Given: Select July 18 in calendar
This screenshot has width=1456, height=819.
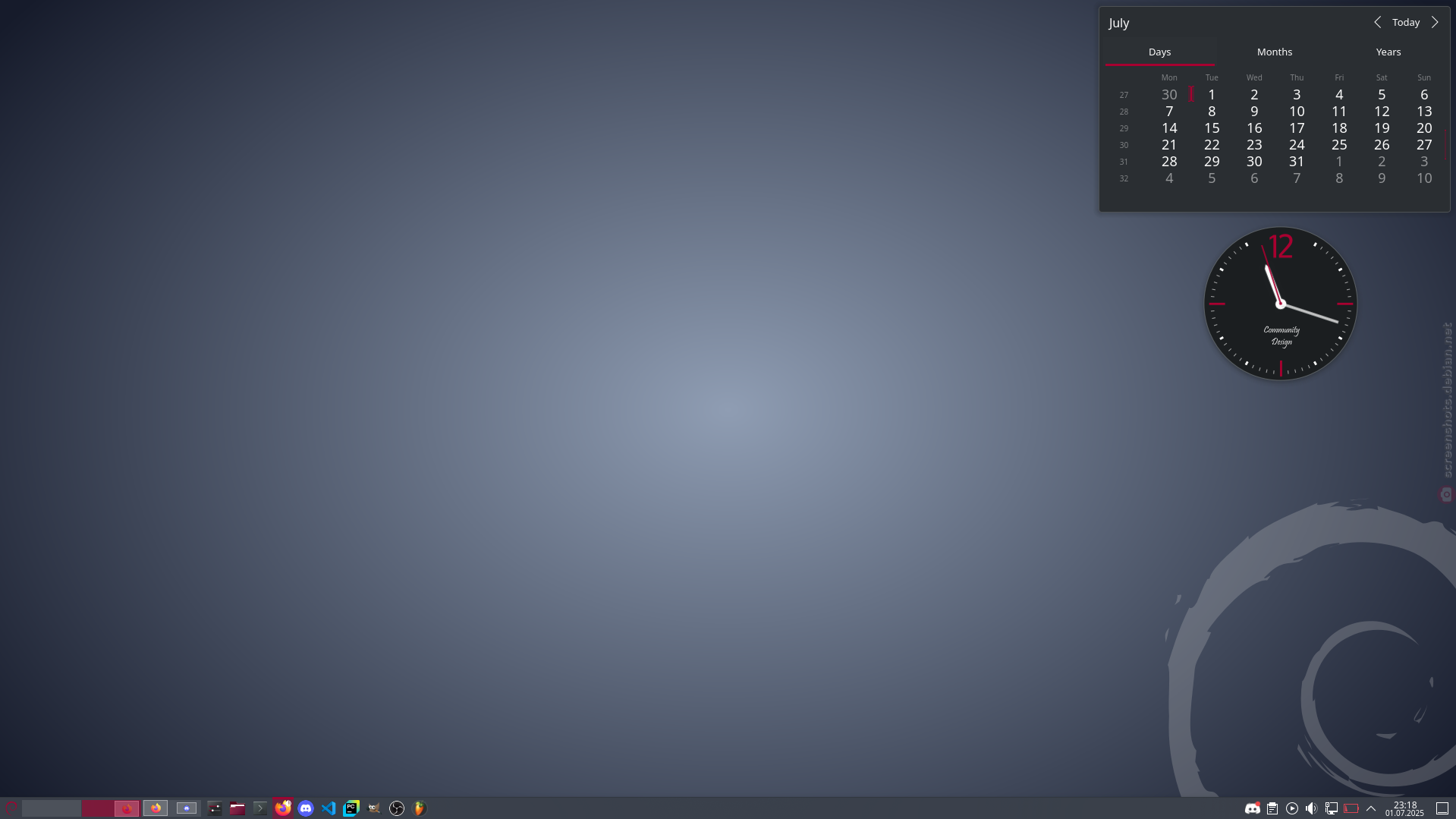Looking at the screenshot, I should [x=1339, y=128].
